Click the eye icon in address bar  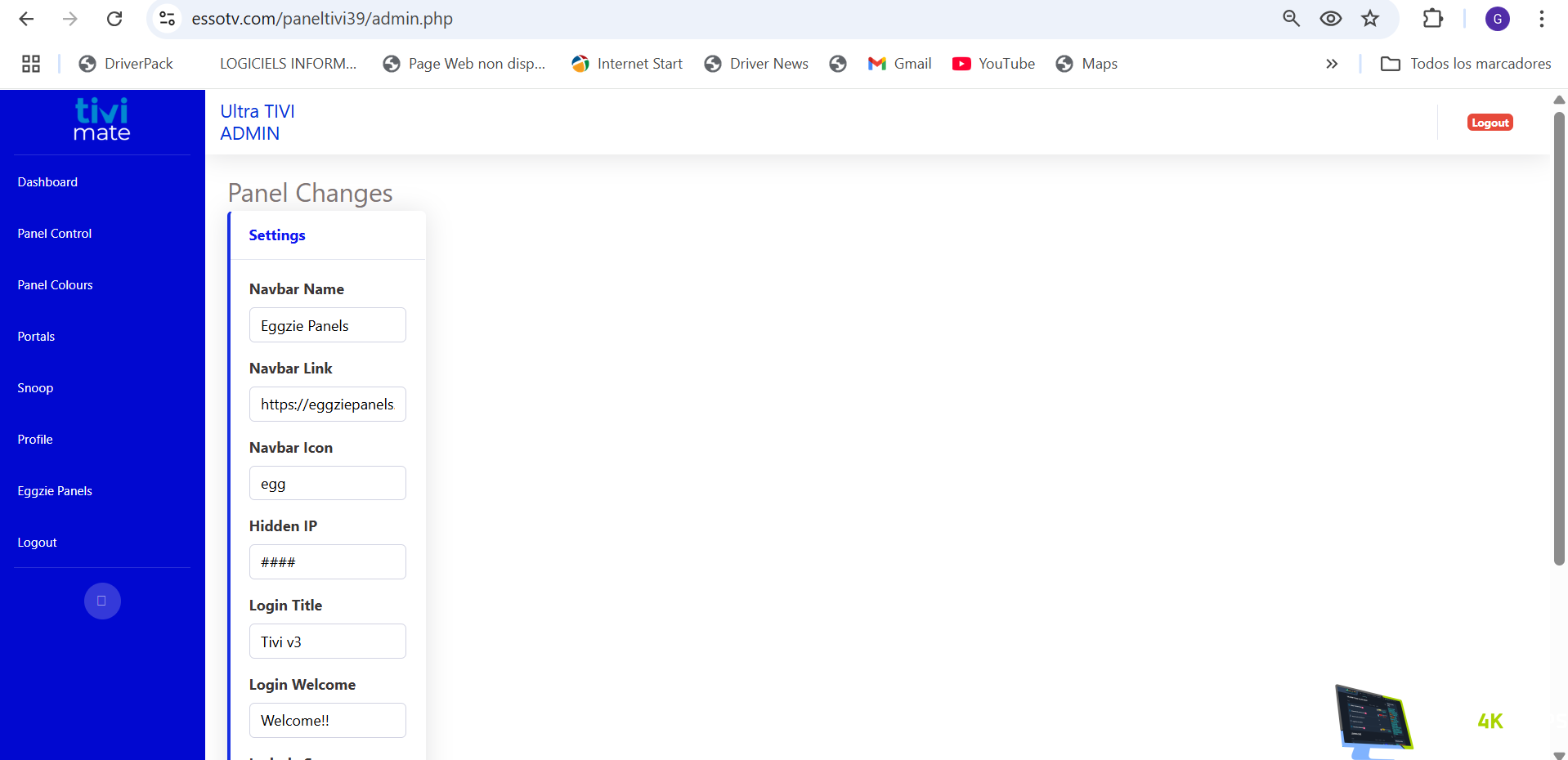[1330, 19]
